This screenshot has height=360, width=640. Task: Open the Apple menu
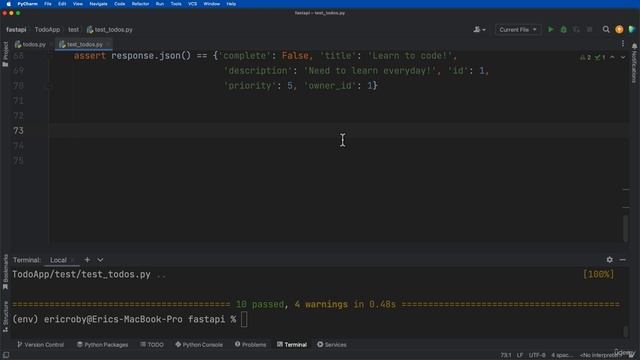click(x=8, y=4)
